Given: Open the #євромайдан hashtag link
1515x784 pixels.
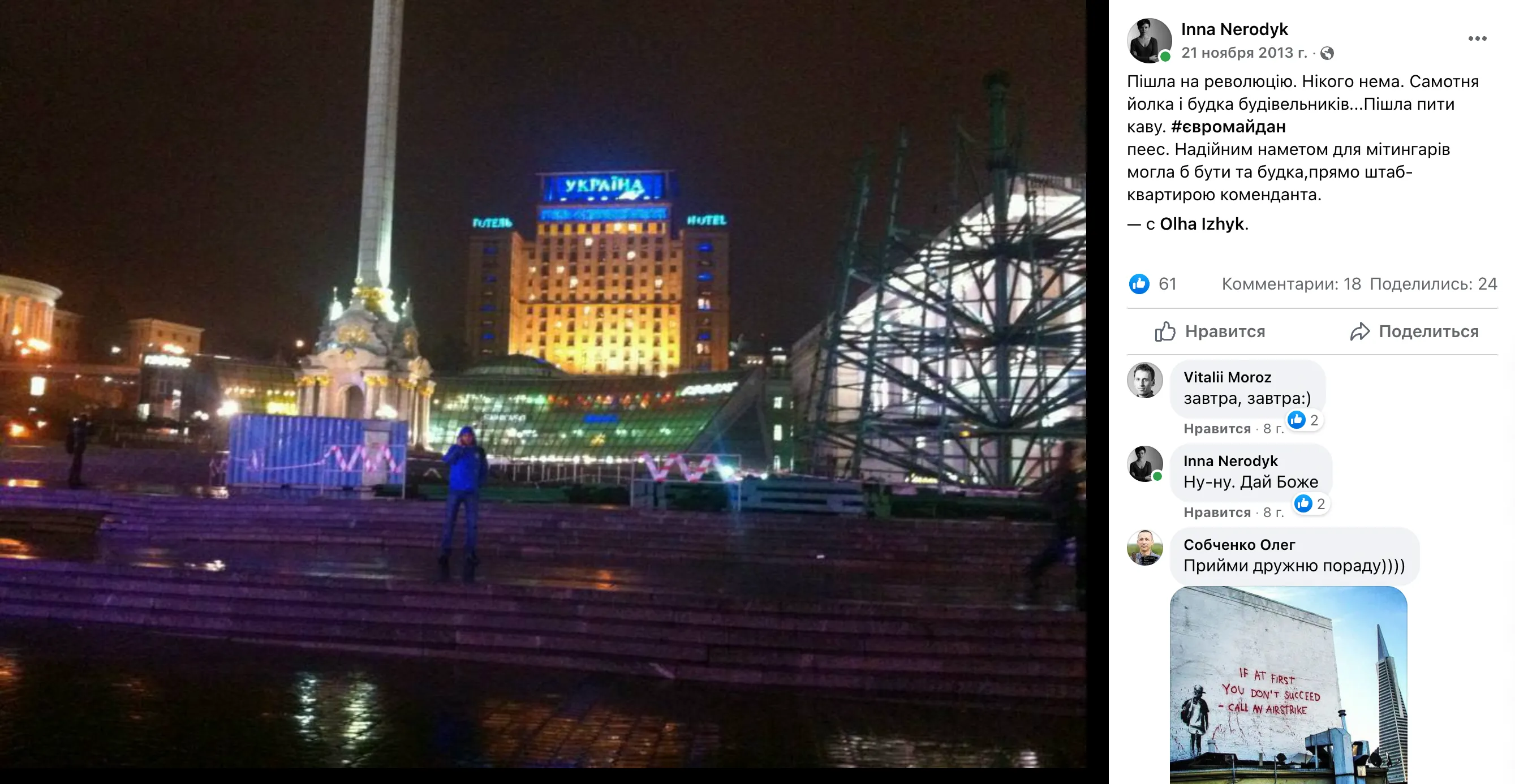Looking at the screenshot, I should point(1228,127).
